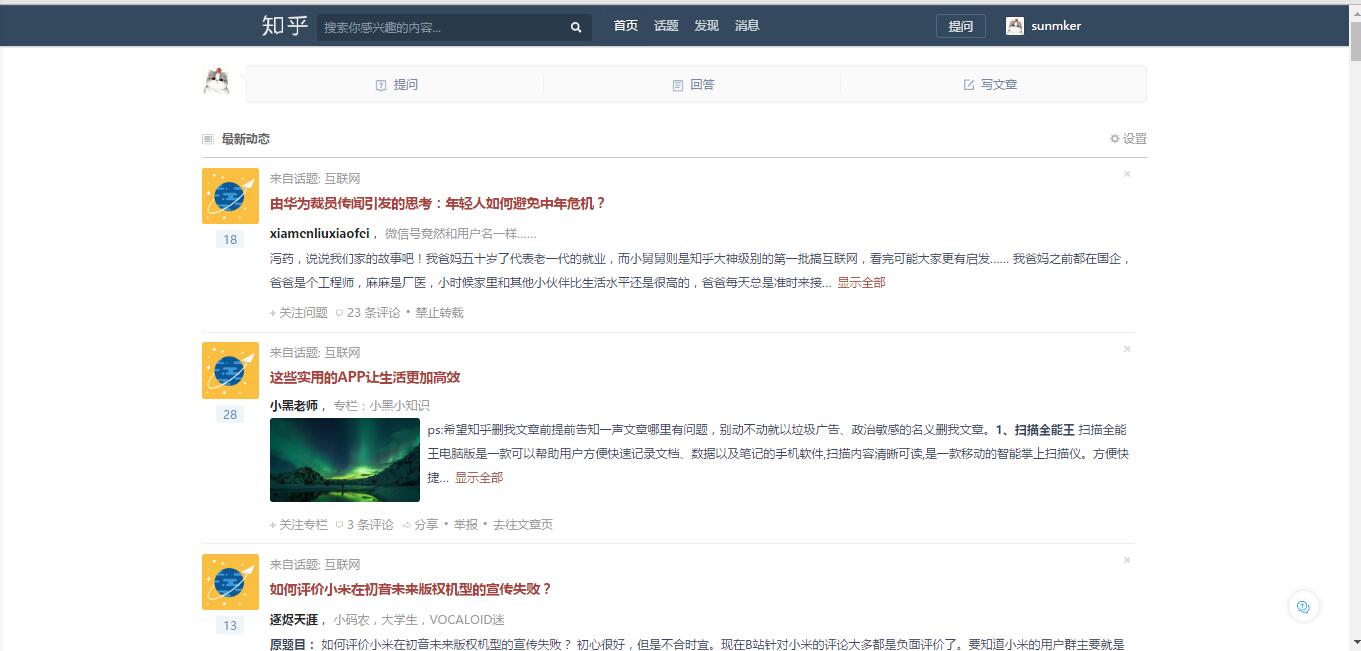The height and width of the screenshot is (651, 1361).
Task: Toggle 关注问题 on the Huawei layoff post
Action: coord(297,312)
